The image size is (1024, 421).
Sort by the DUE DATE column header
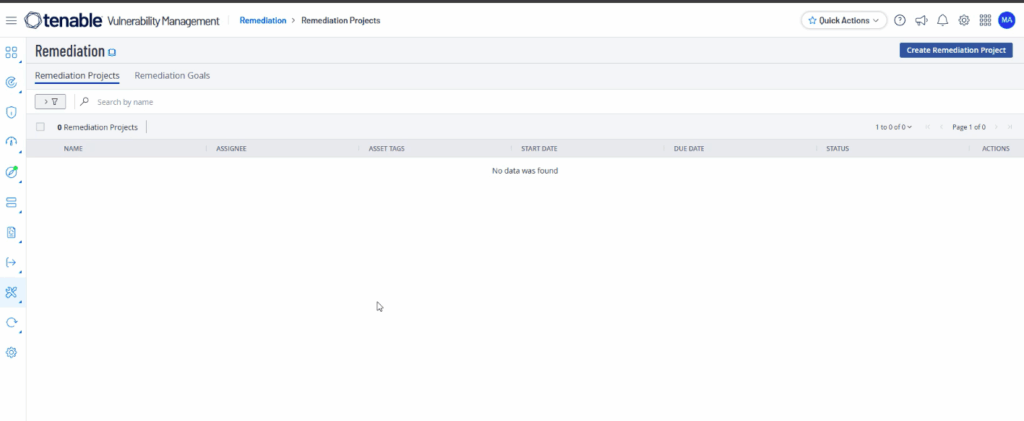(x=689, y=149)
